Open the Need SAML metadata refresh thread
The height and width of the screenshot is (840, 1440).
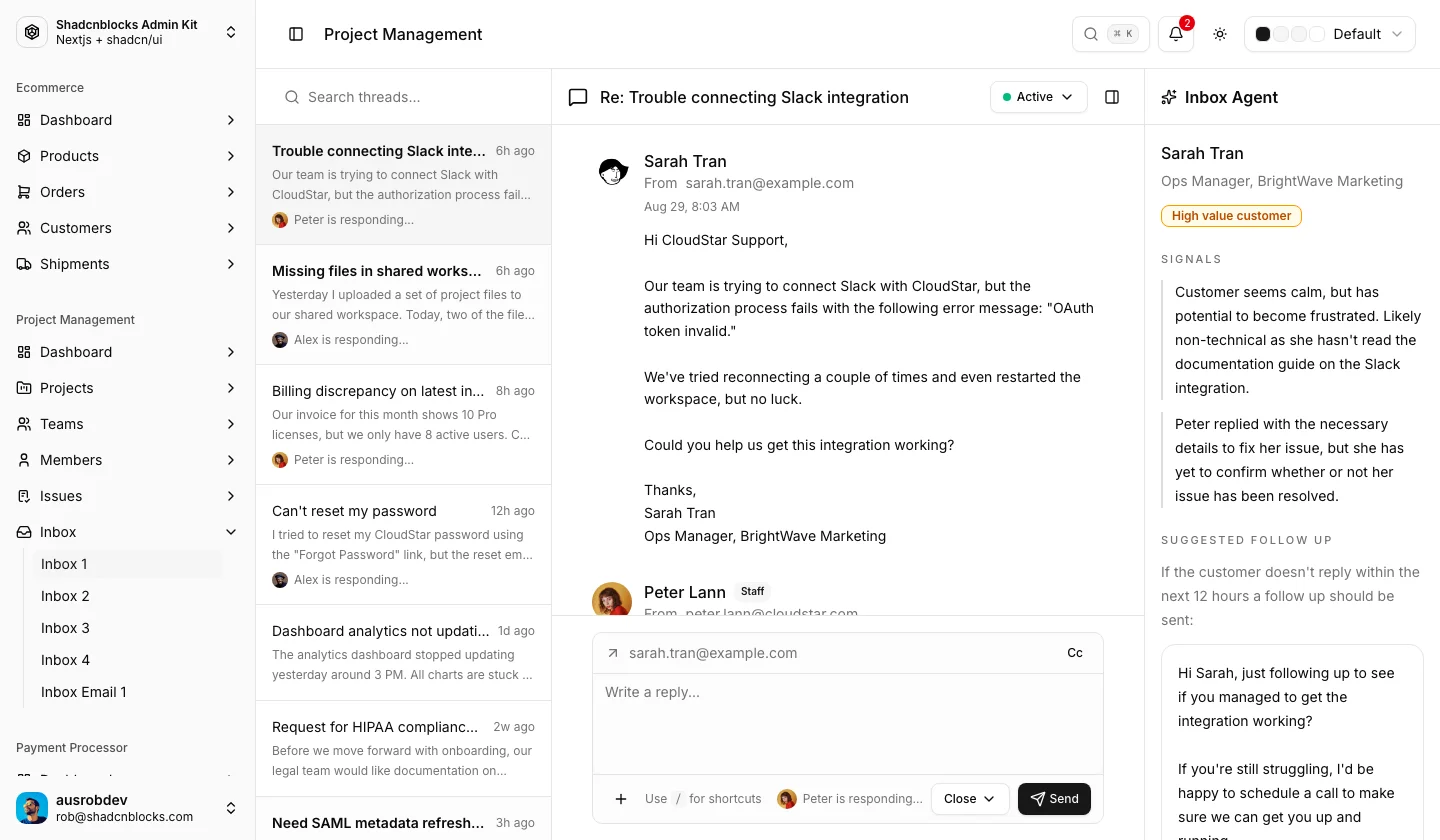403,819
